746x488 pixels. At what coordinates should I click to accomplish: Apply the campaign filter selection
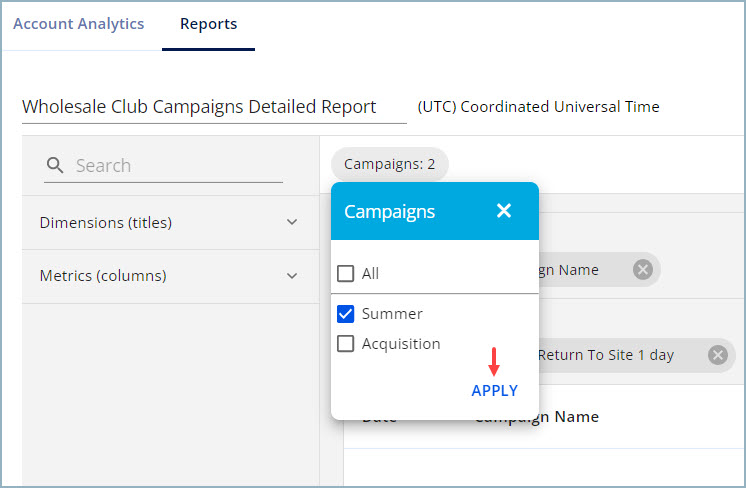click(x=494, y=390)
